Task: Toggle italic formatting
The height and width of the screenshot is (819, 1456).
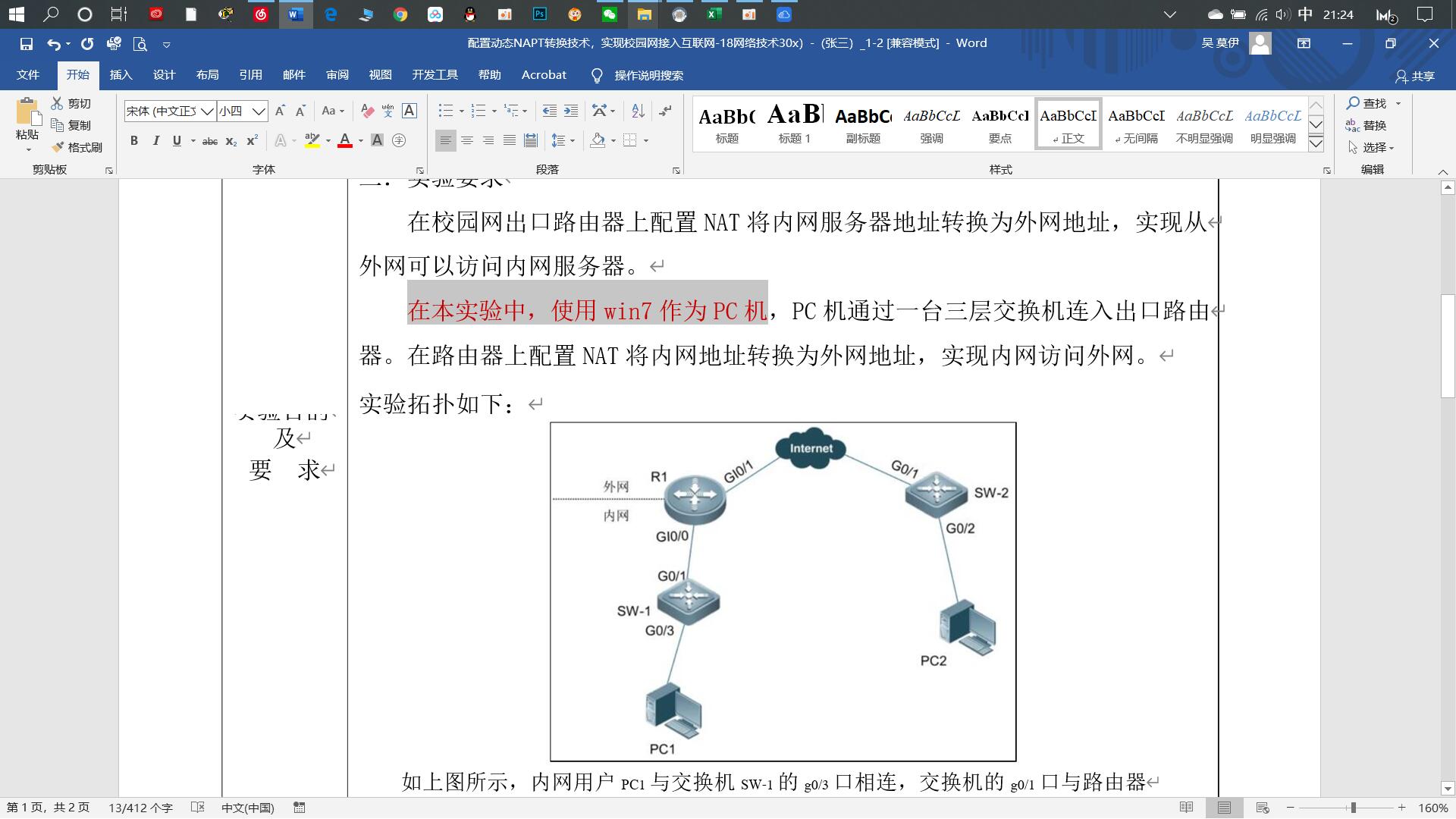Action: click(156, 140)
